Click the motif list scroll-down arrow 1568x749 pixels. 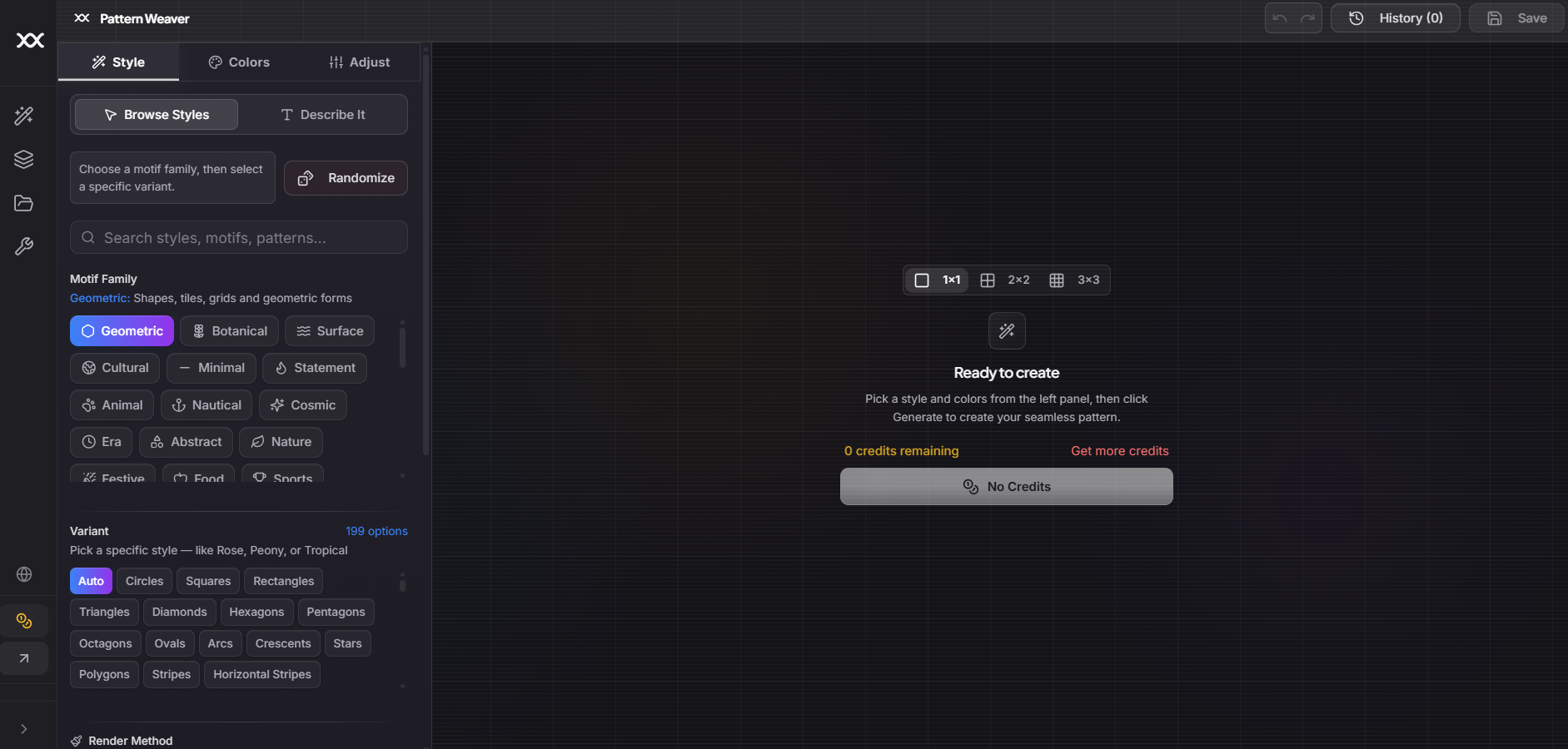[x=402, y=476]
